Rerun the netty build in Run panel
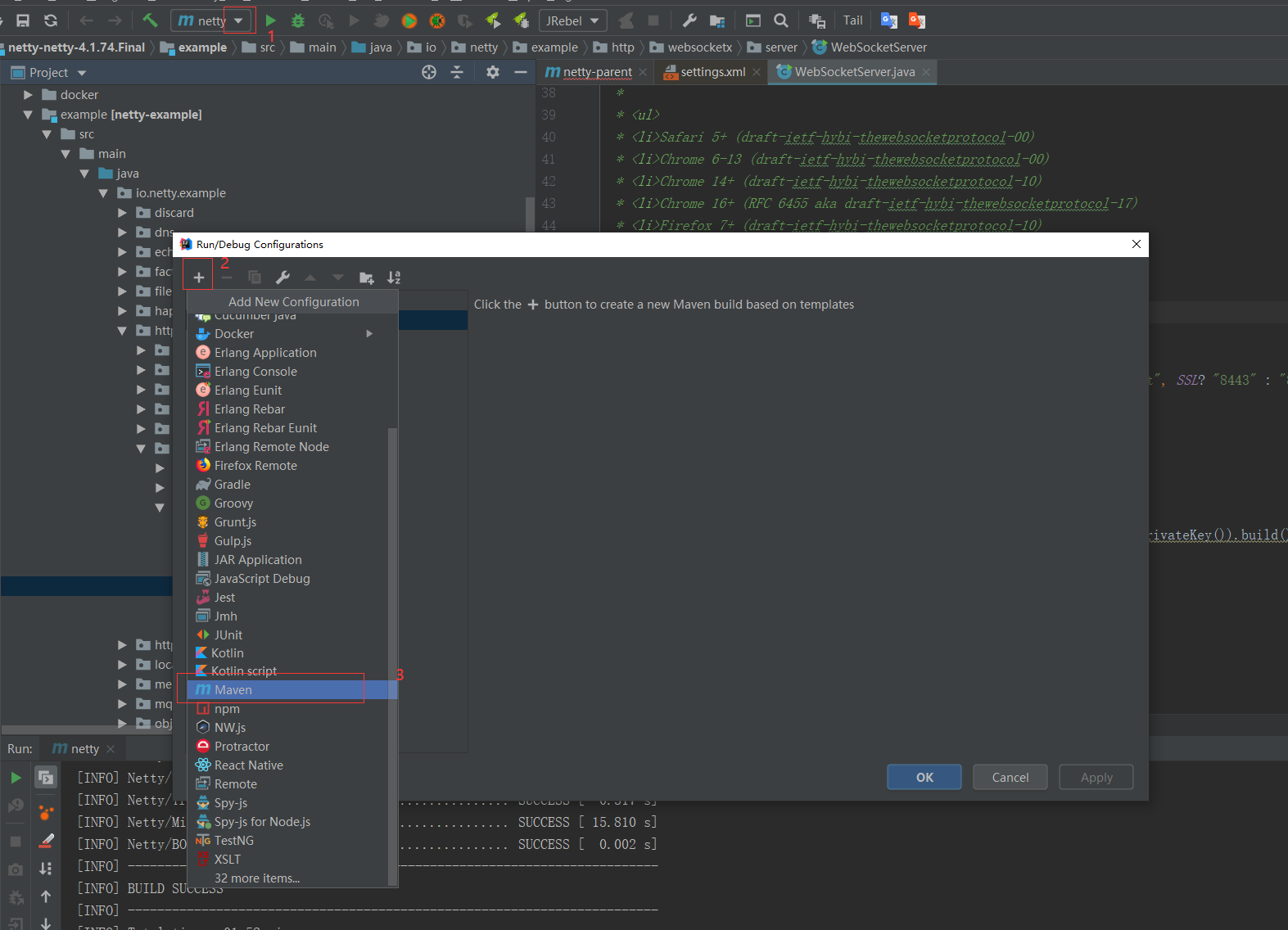Viewport: 1288px width, 930px height. [x=16, y=778]
